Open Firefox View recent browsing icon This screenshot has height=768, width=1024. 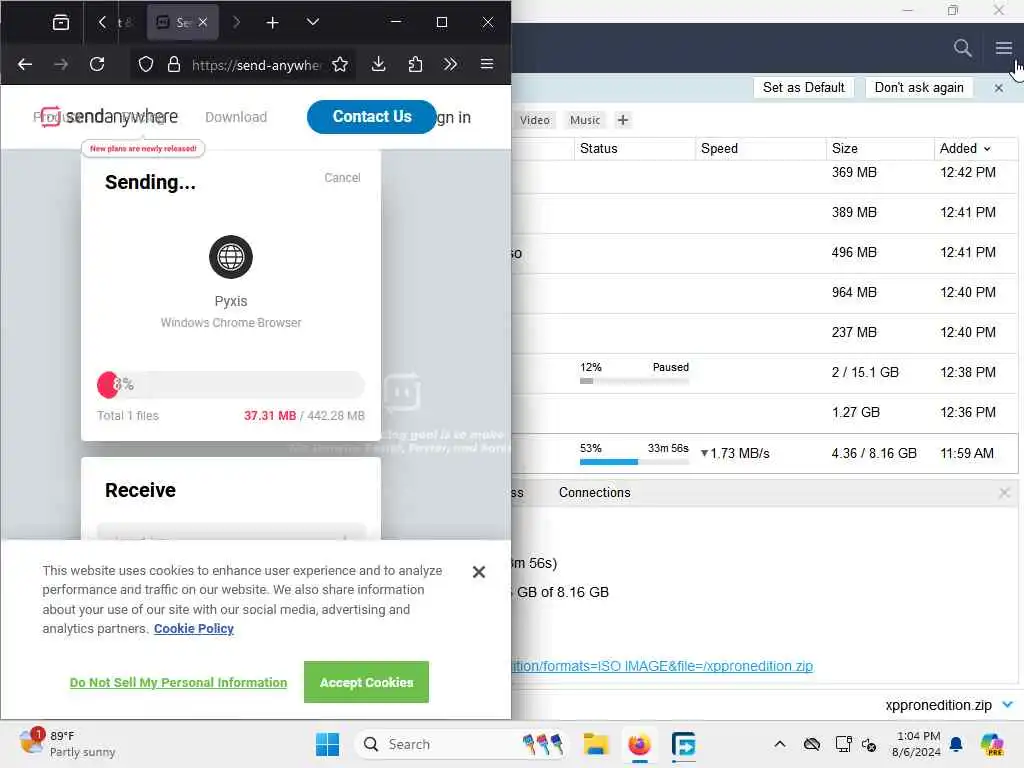pyautogui.click(x=61, y=23)
